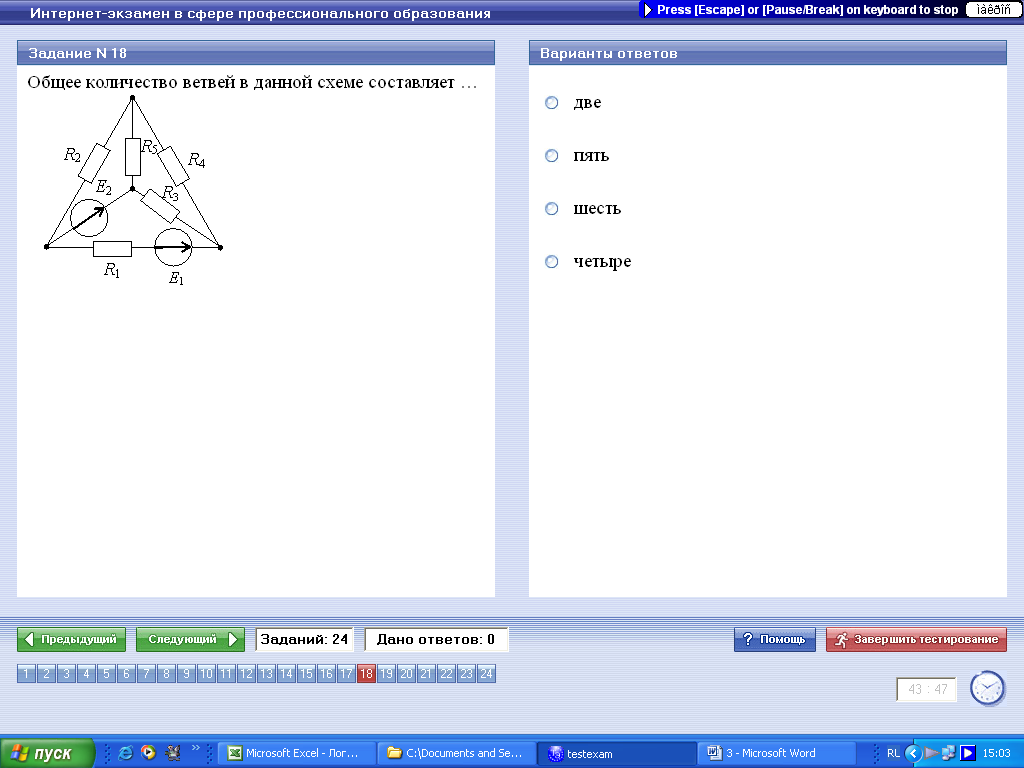The width and height of the screenshot is (1024, 768).
Task: Jump to question number 9
Action: (186, 673)
